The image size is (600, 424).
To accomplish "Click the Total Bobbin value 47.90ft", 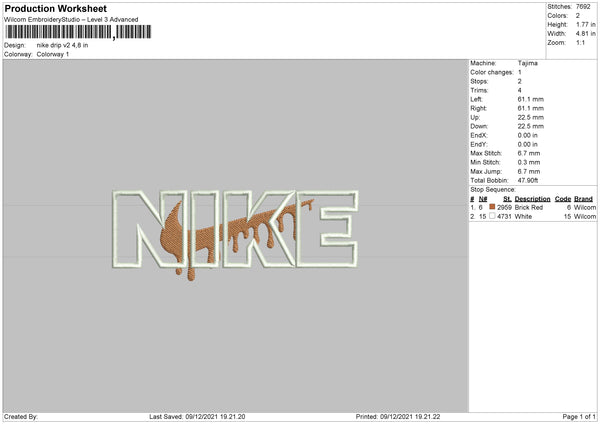I will (x=528, y=180).
